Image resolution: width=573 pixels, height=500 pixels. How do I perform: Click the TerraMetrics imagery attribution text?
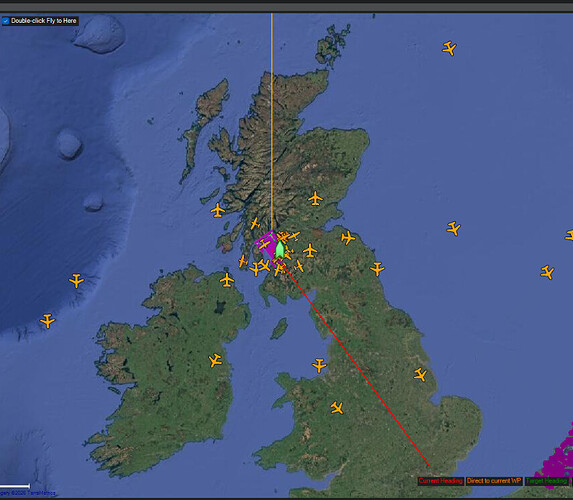28,493
